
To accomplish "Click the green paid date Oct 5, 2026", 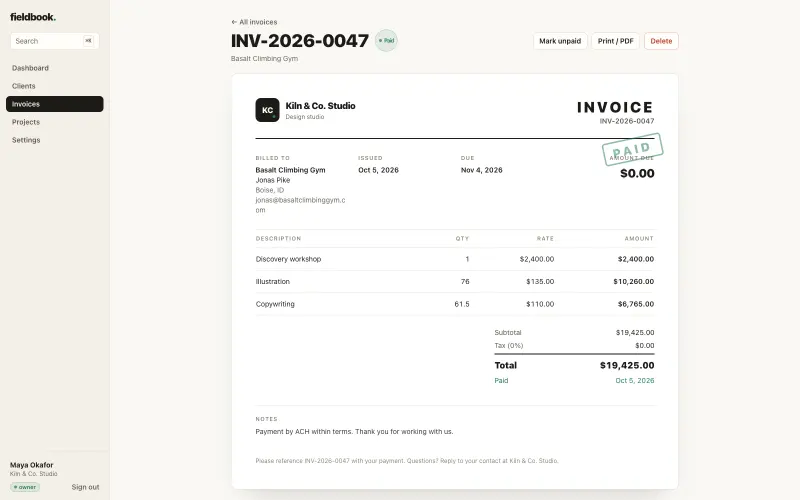I will [x=635, y=381].
